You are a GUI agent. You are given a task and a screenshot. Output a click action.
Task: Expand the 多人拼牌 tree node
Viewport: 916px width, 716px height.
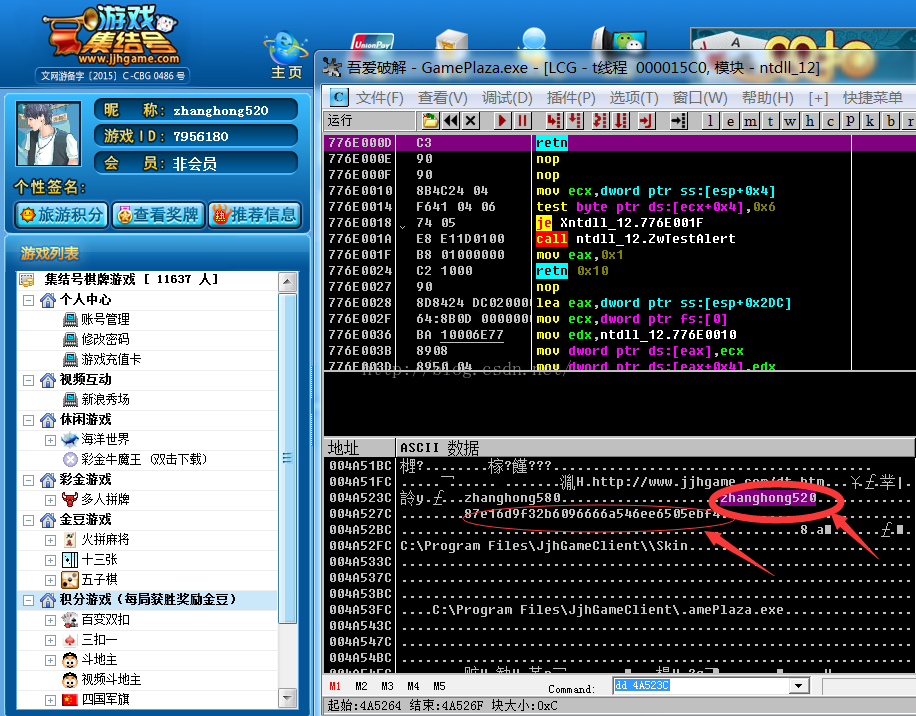tap(50, 500)
